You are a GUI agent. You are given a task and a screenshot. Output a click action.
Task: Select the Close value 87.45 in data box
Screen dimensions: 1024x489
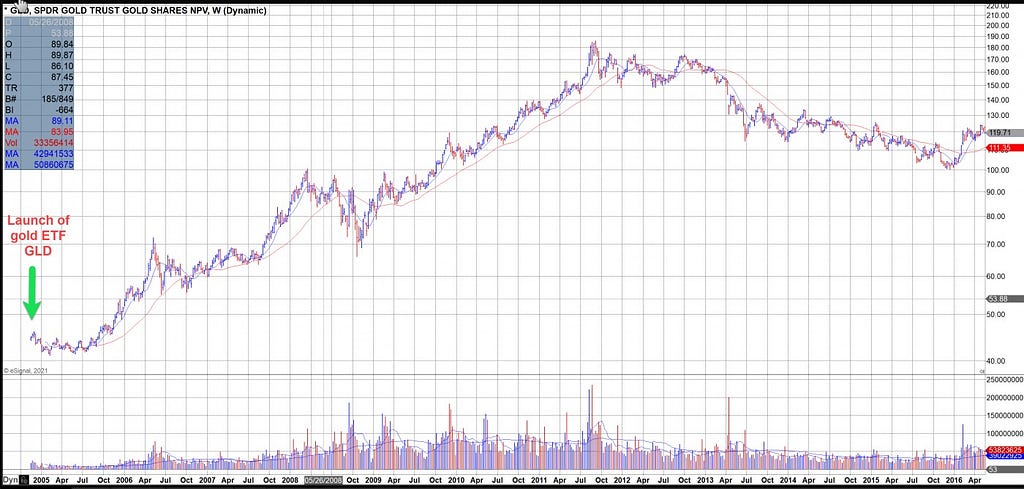61,77
